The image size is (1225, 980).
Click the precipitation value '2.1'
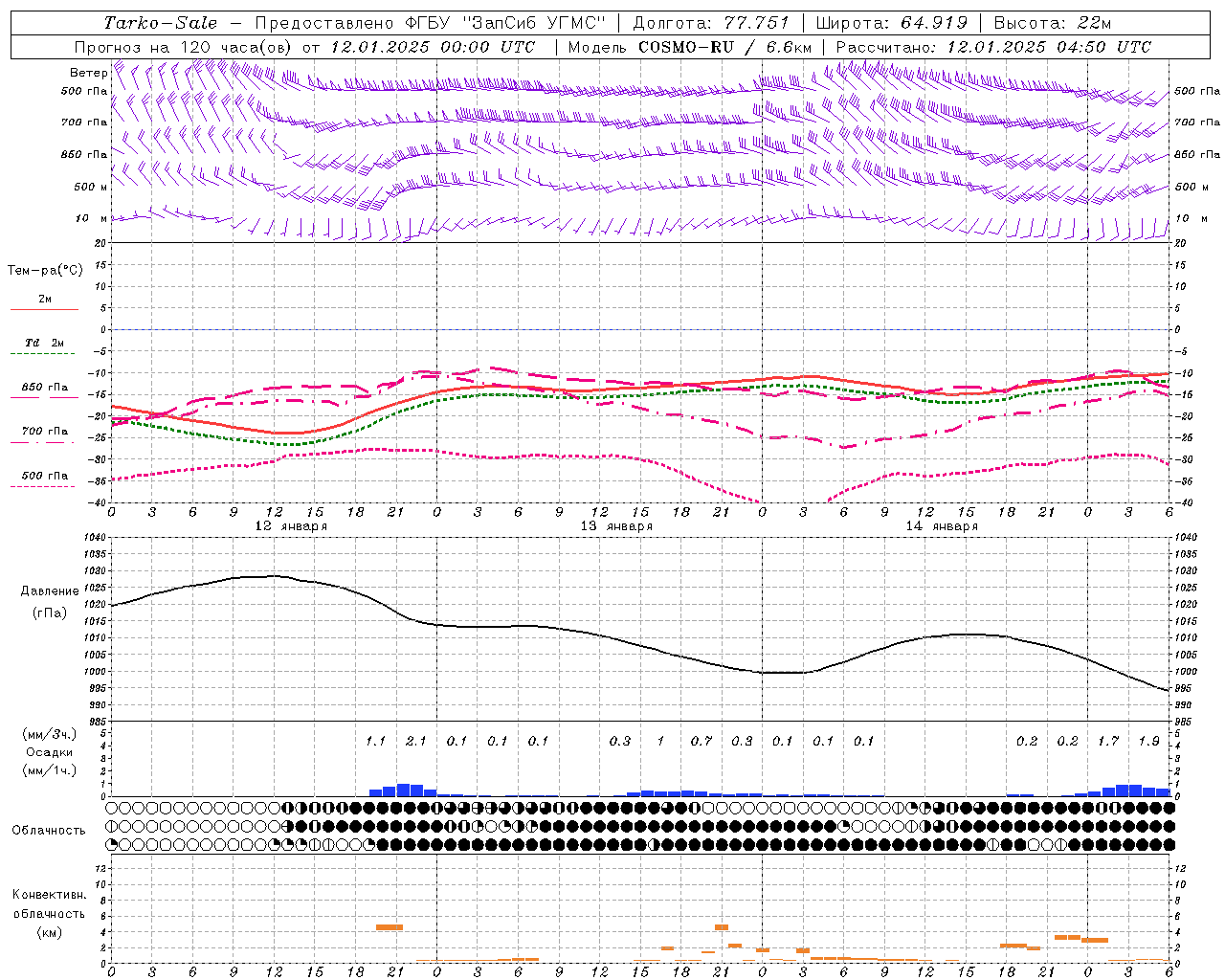click(x=416, y=741)
